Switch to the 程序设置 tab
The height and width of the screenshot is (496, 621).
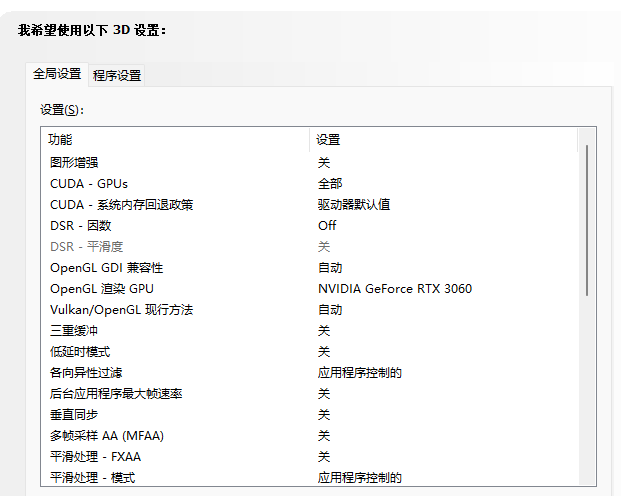pos(117,75)
